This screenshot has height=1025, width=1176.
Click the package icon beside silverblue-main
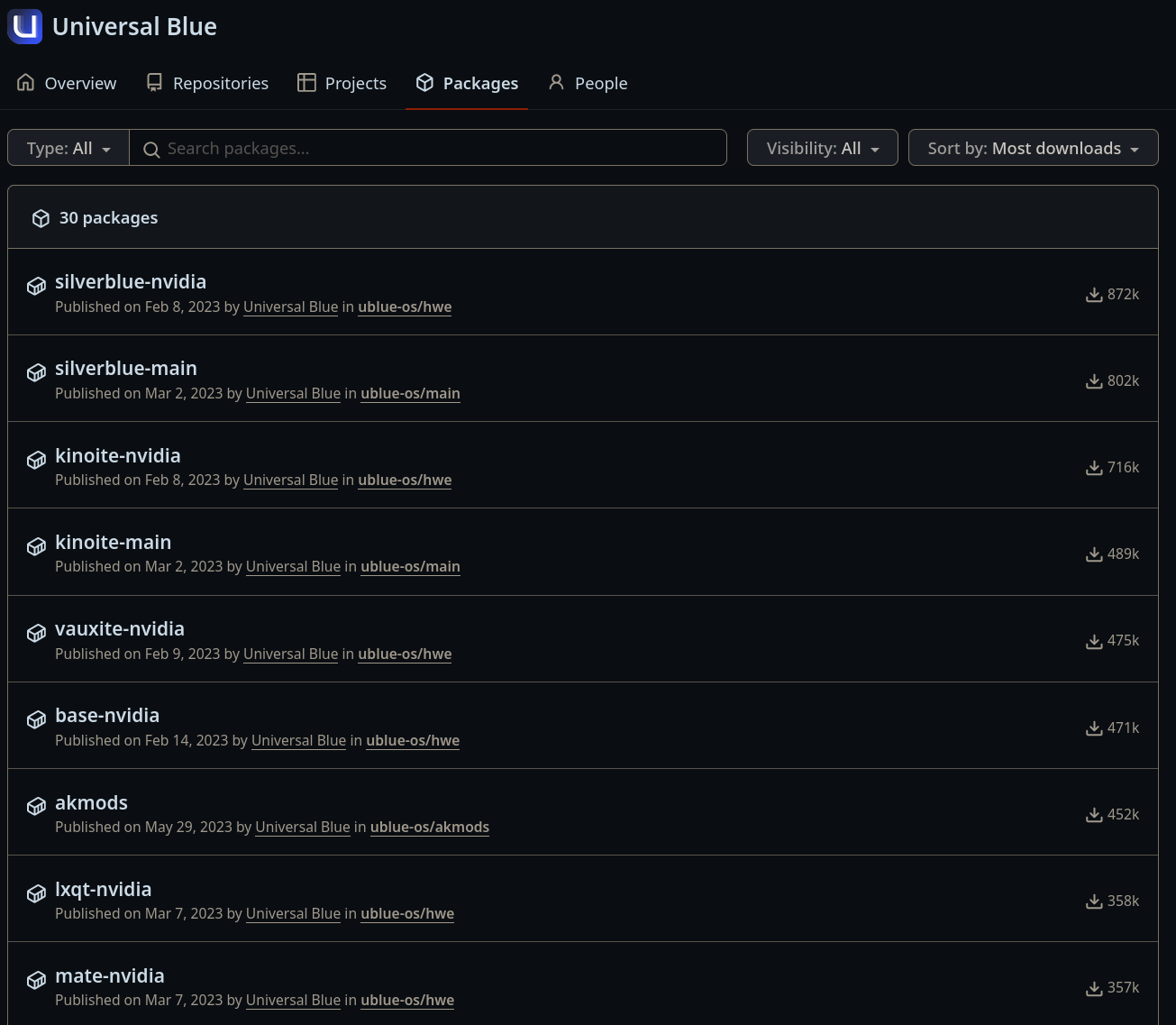36,373
